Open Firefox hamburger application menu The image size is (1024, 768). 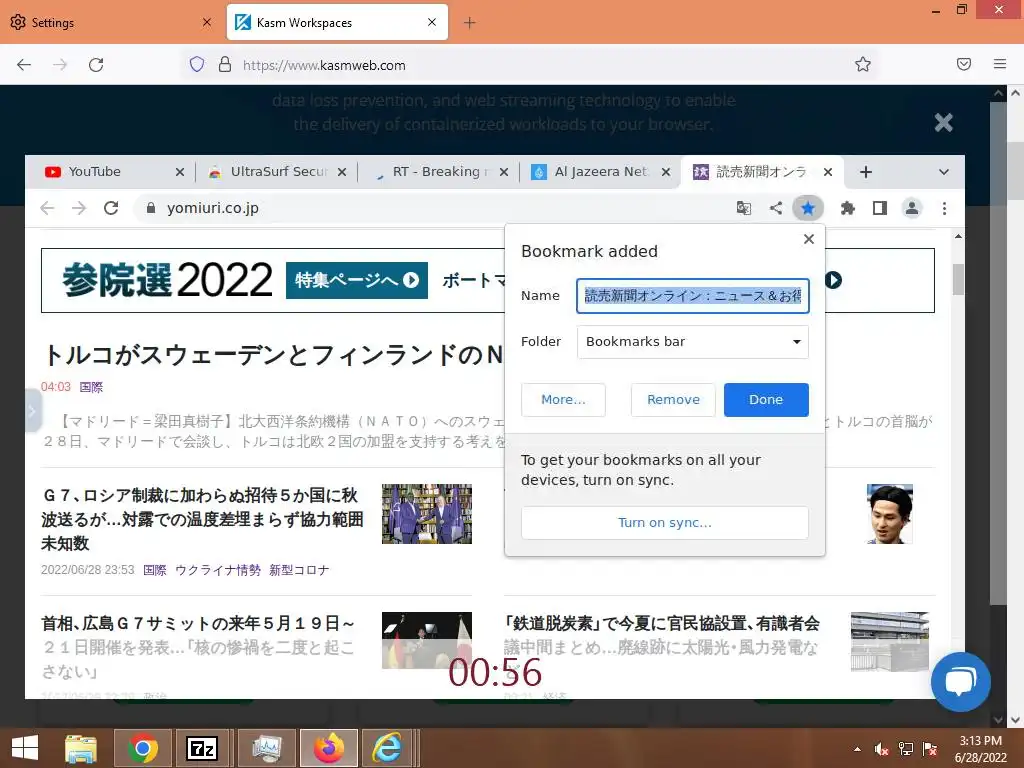(1000, 64)
